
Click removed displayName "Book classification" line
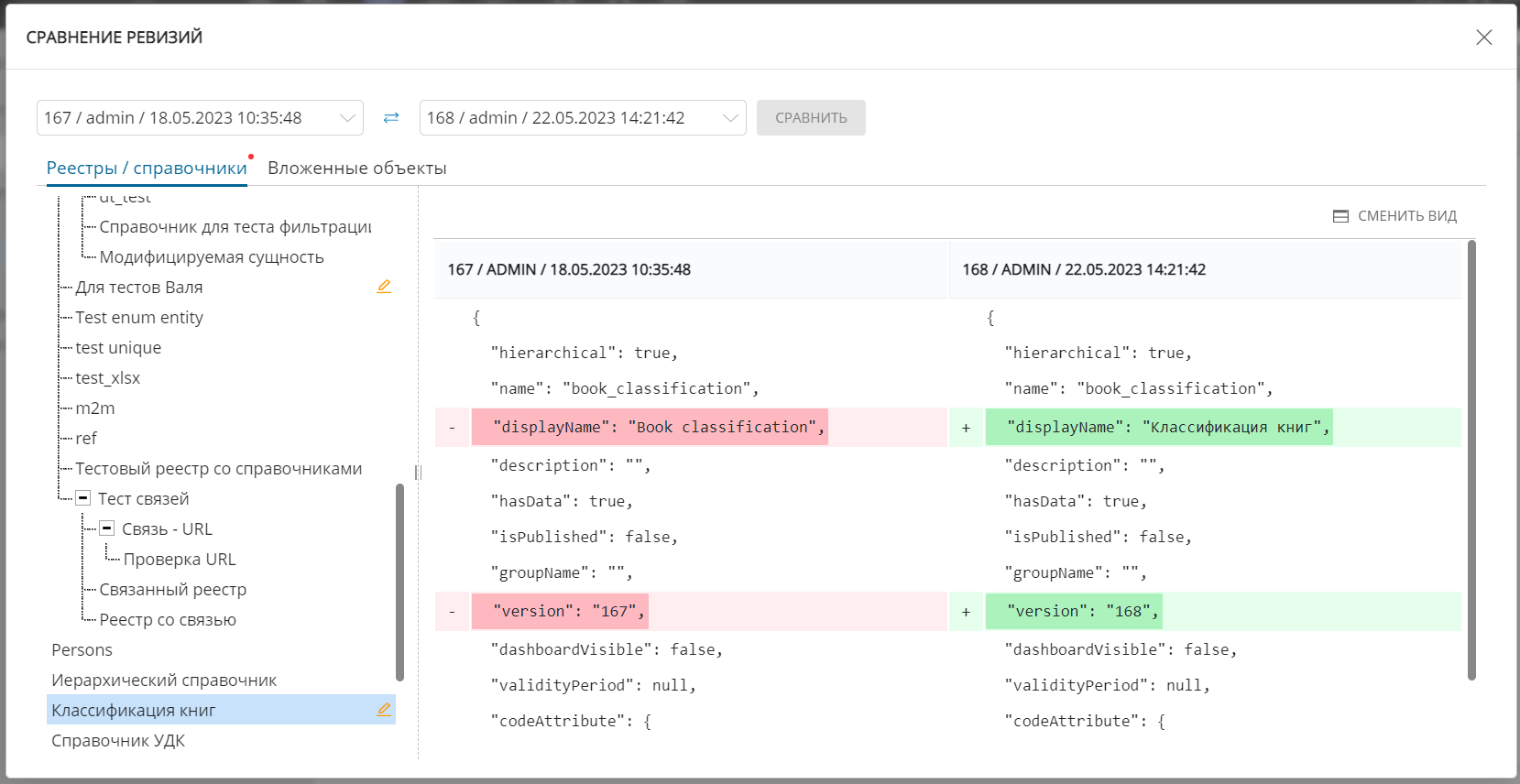click(x=691, y=427)
